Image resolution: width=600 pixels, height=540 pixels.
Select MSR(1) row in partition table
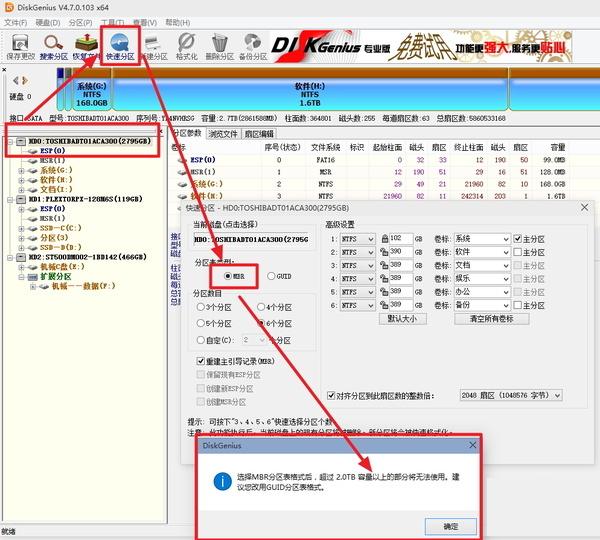pos(371,172)
